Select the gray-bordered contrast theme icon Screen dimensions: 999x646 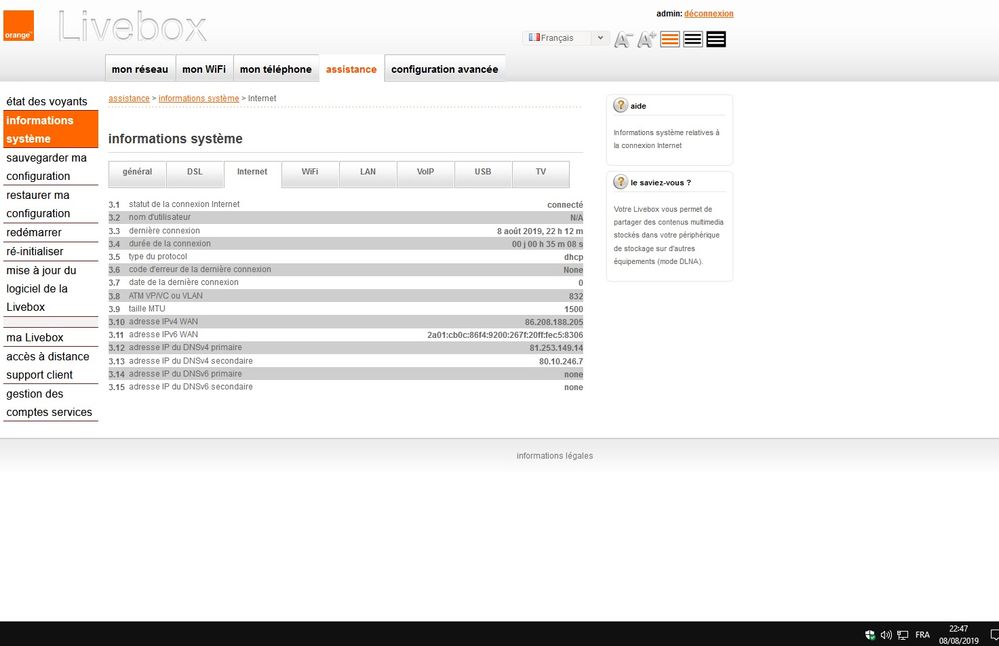[693, 39]
